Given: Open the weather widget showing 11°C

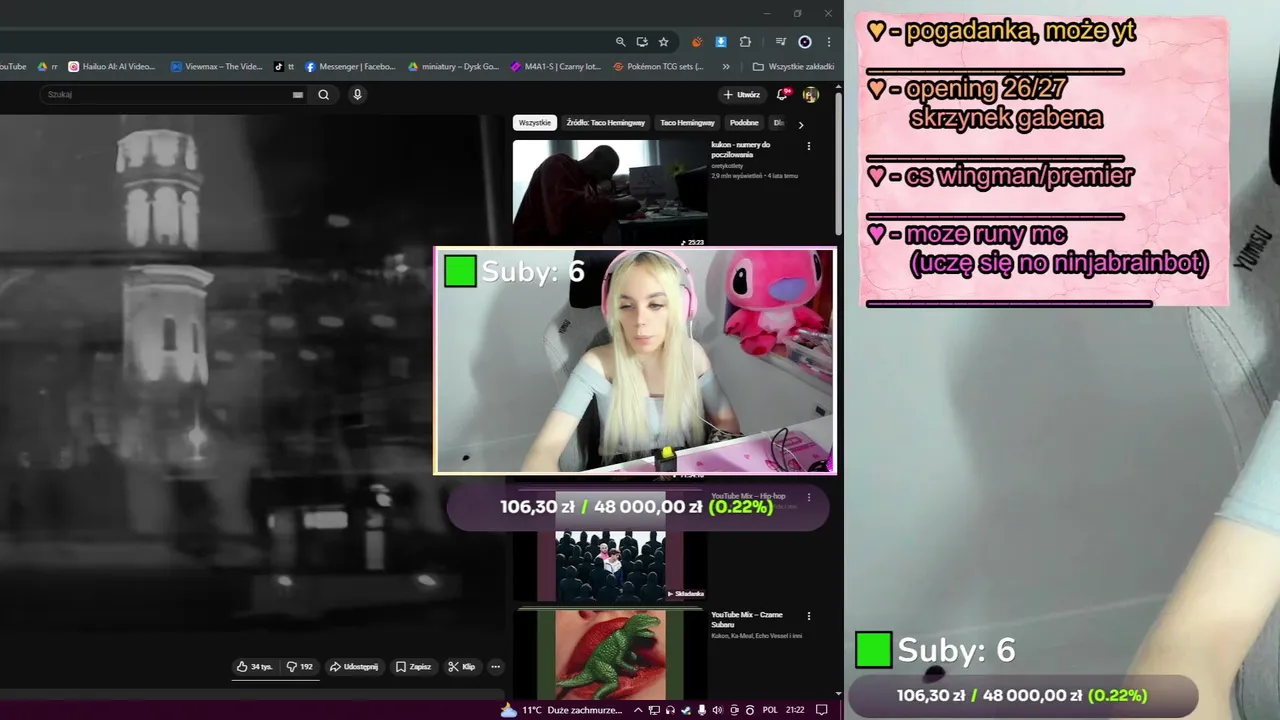Looking at the screenshot, I should pos(561,710).
